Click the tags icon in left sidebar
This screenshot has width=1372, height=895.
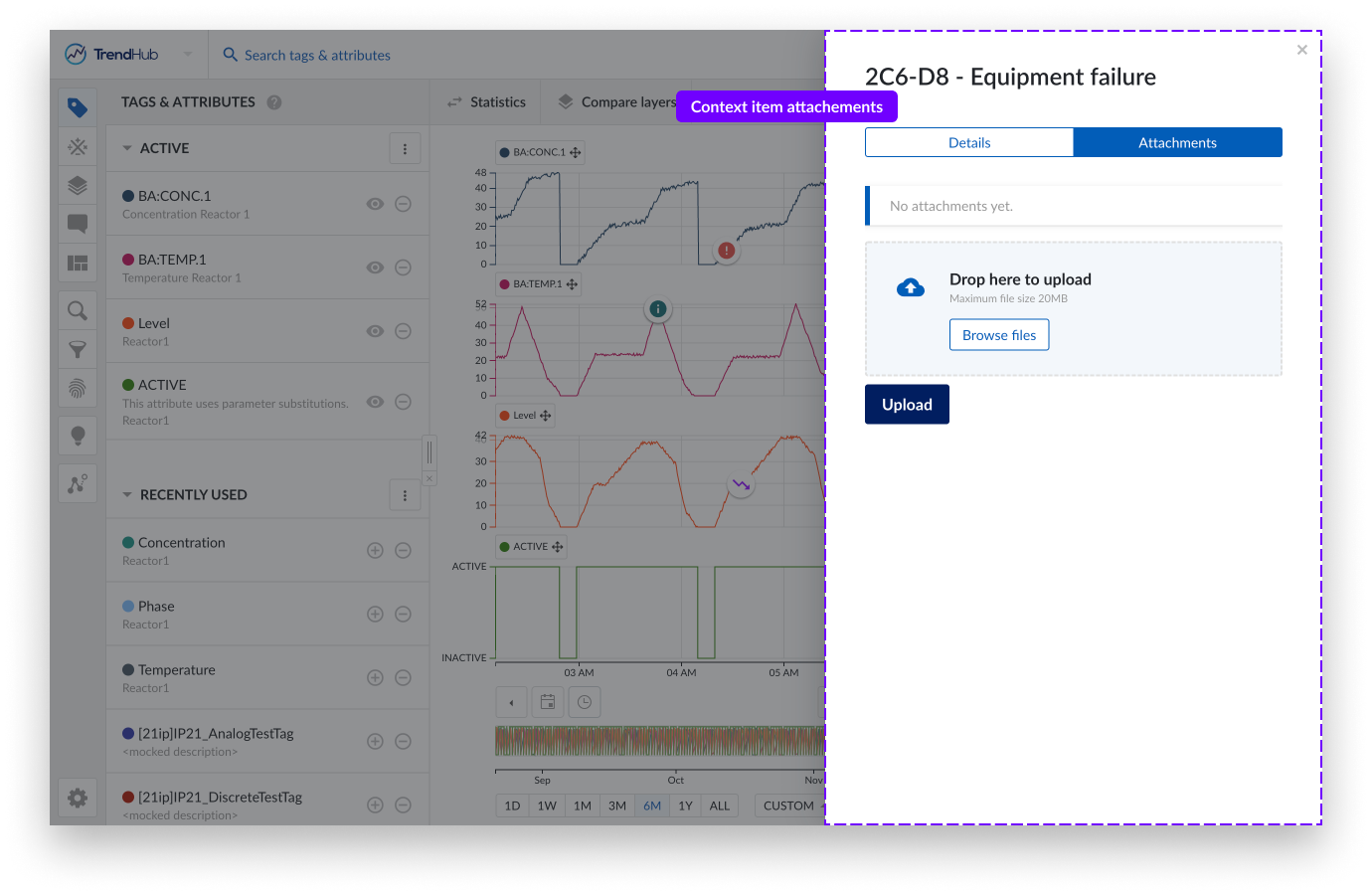coord(78,107)
